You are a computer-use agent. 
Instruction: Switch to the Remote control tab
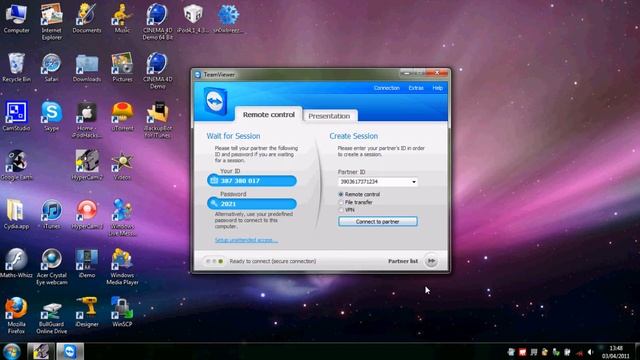(x=269, y=115)
